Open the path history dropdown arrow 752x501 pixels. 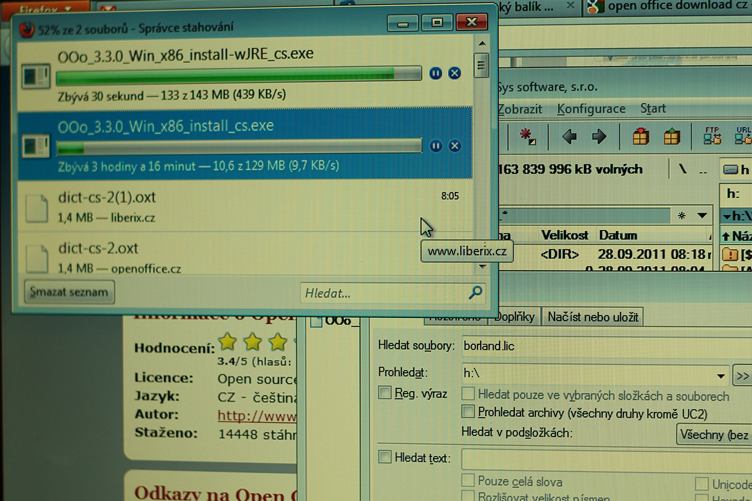point(702,216)
